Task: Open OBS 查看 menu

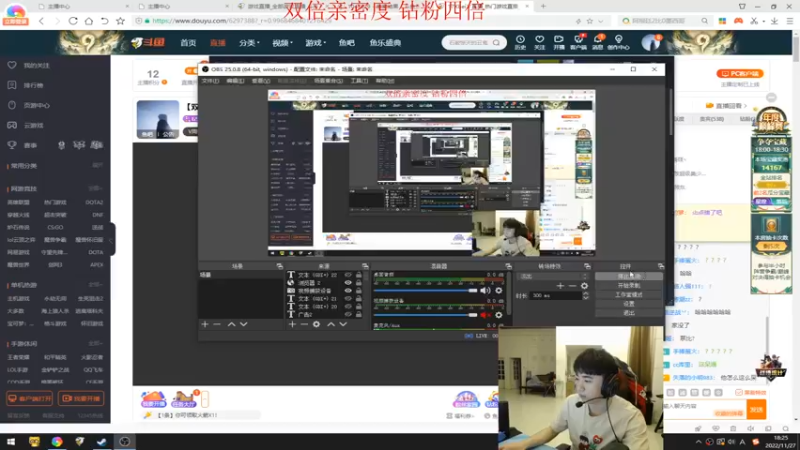Action: coord(260,81)
